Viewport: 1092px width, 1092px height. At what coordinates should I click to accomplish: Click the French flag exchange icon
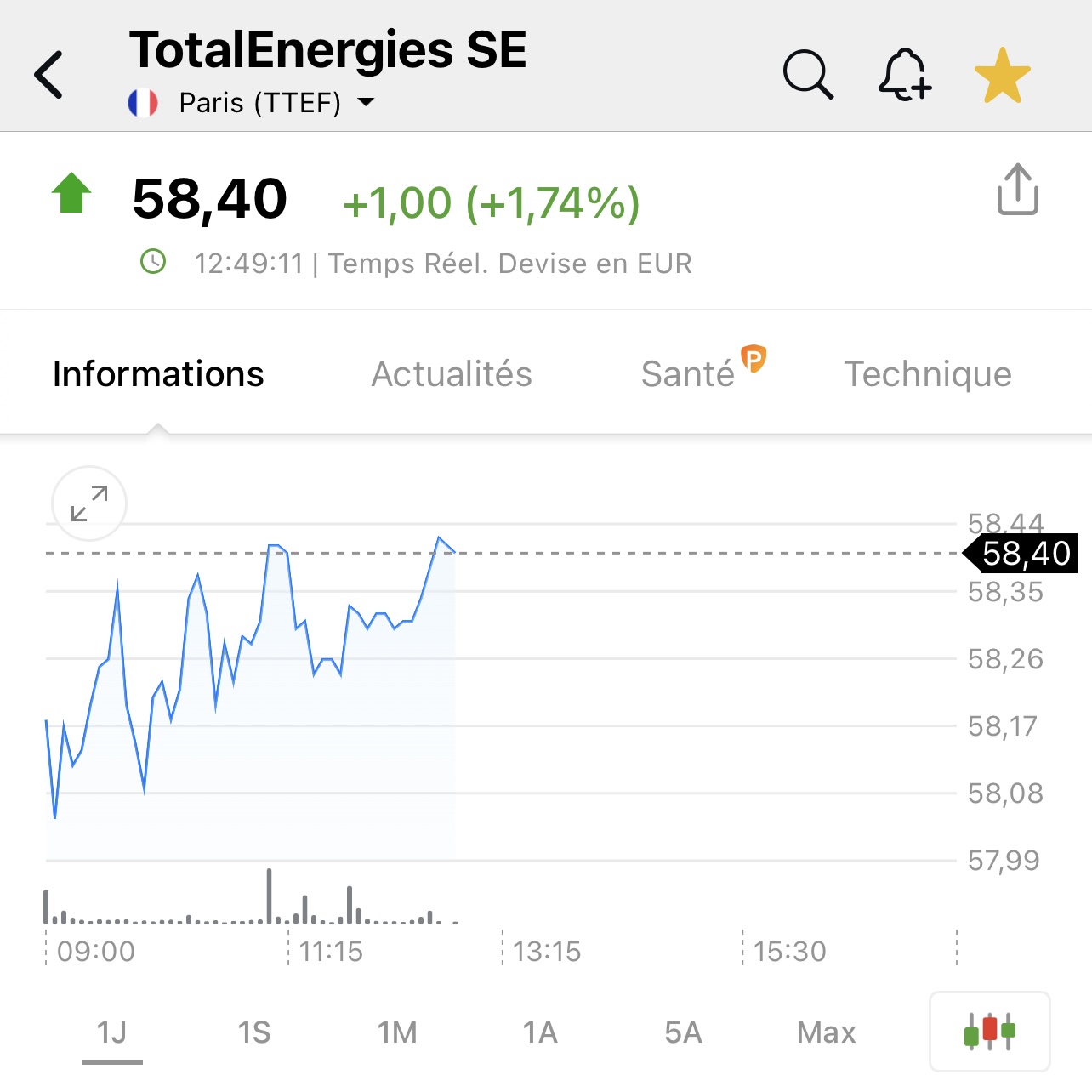[x=143, y=103]
